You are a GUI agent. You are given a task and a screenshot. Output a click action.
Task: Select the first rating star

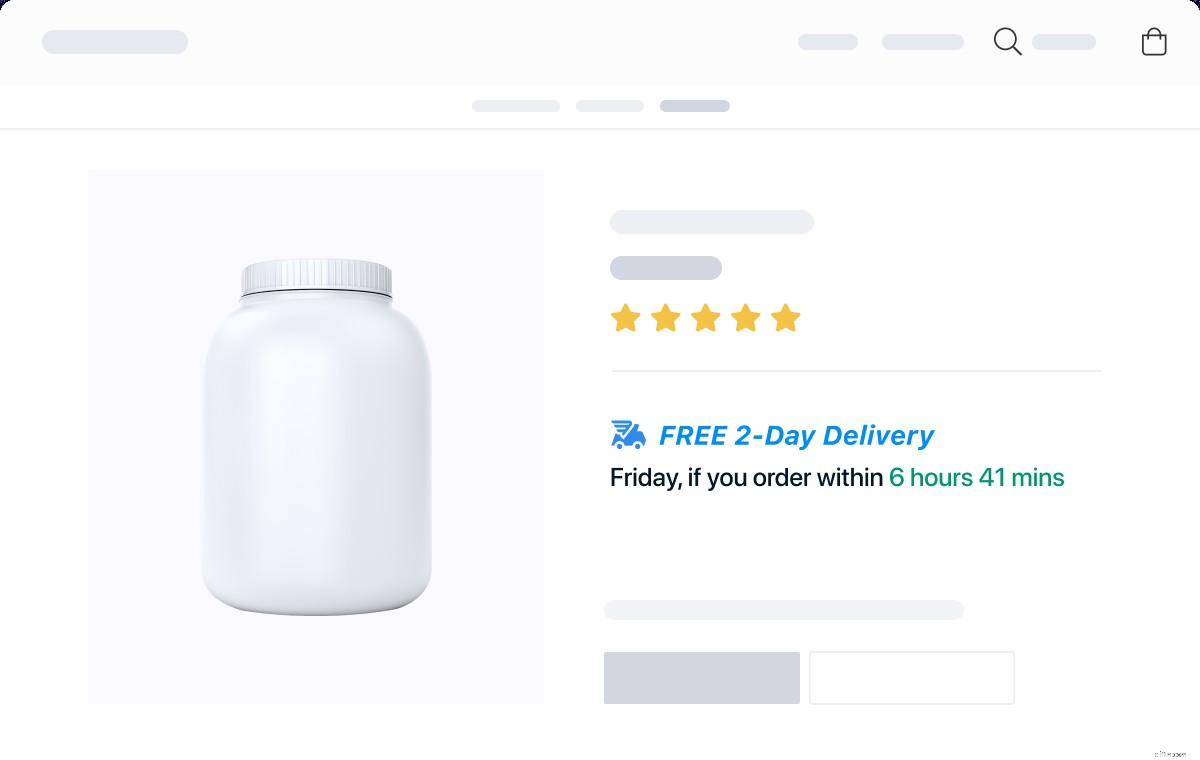(x=626, y=318)
